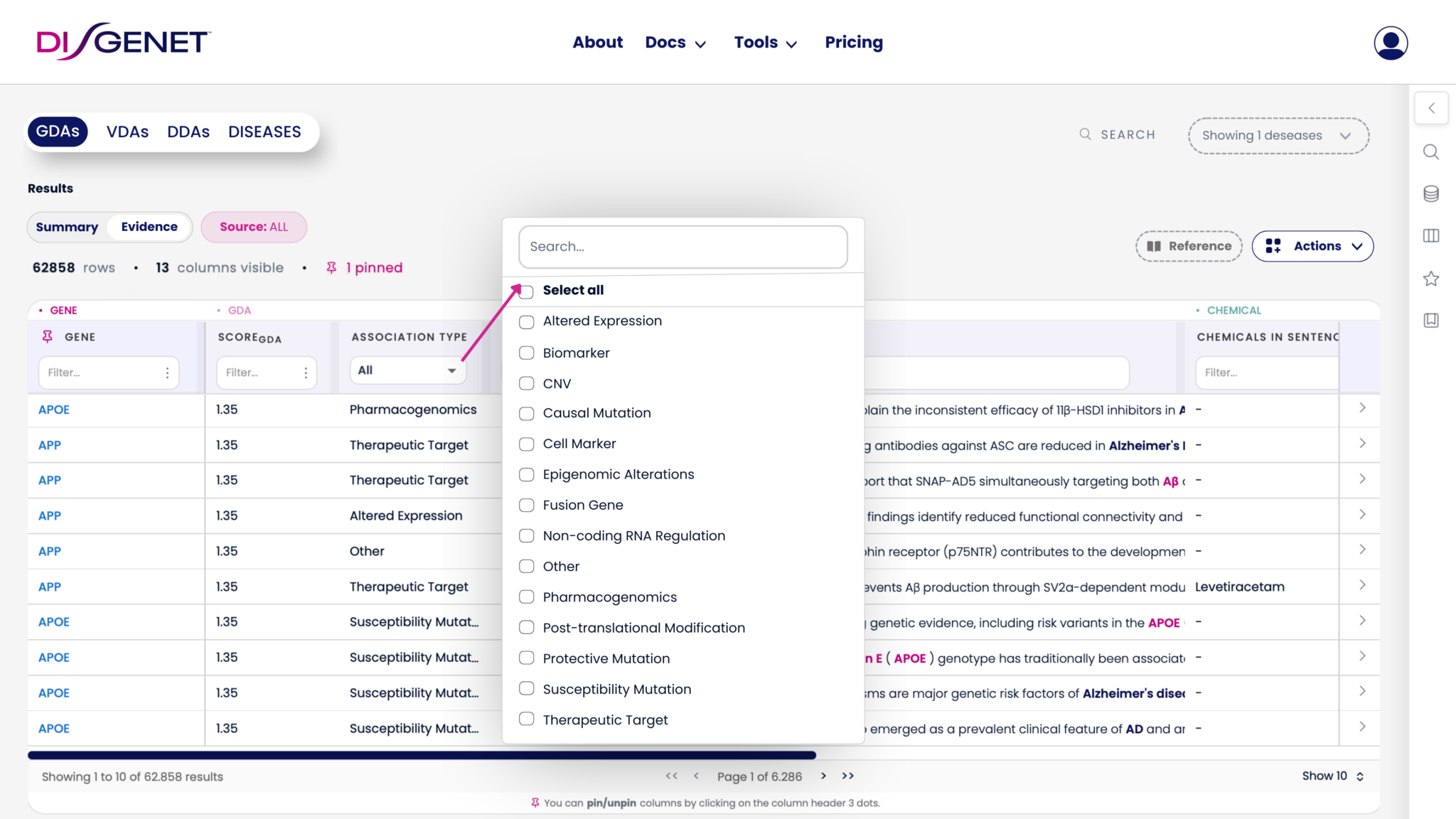Open Score filter options dots
The width and height of the screenshot is (1456, 819).
tap(306, 373)
